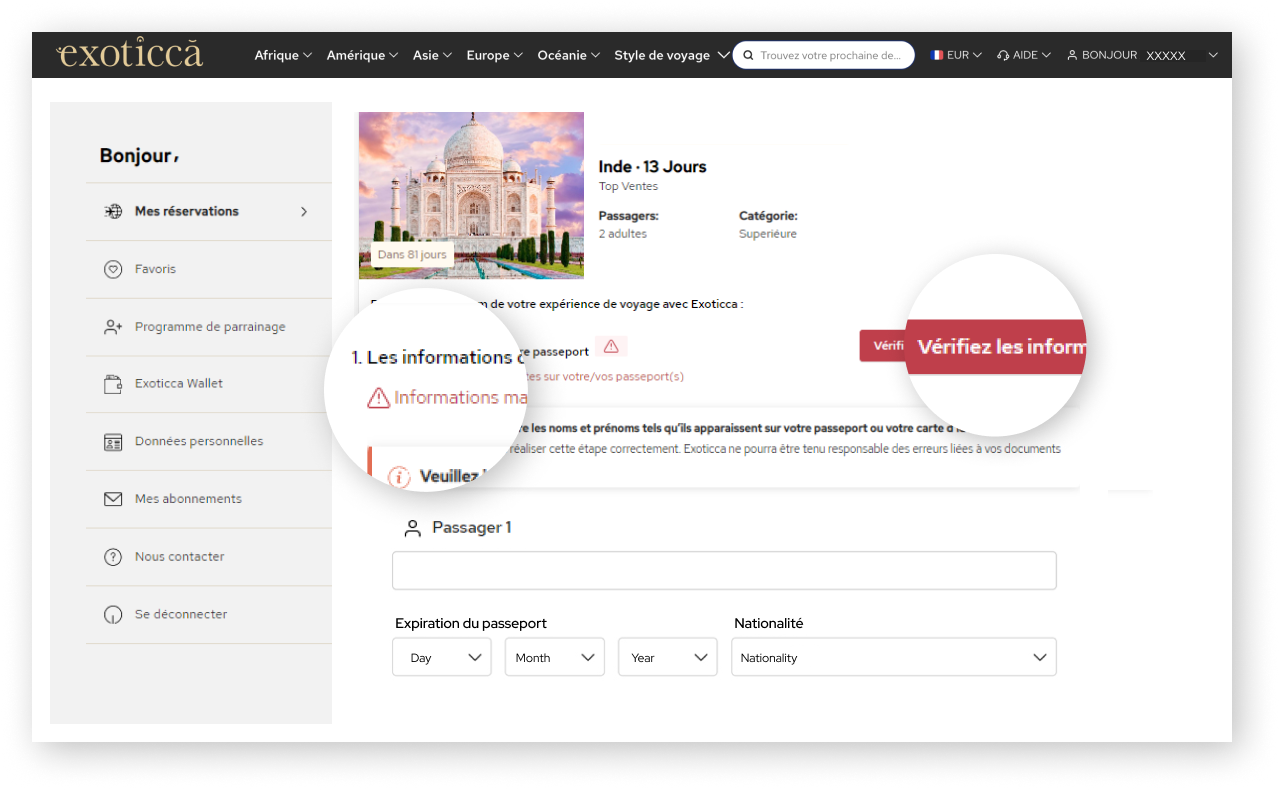Click the Favoris heart icon
The image size is (1280, 790).
point(113,269)
